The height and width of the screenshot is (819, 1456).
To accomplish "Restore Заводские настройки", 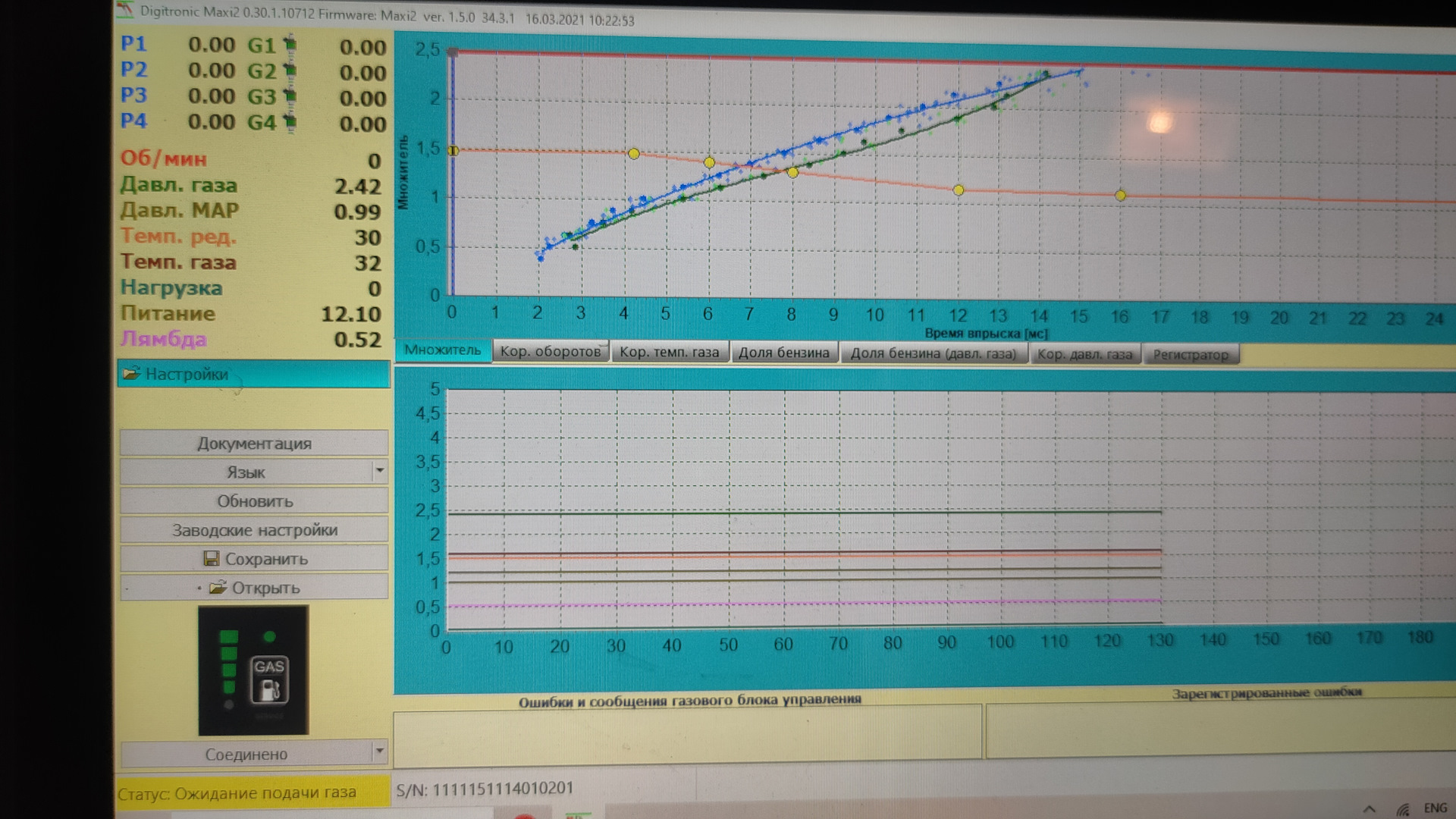I will coord(254,530).
